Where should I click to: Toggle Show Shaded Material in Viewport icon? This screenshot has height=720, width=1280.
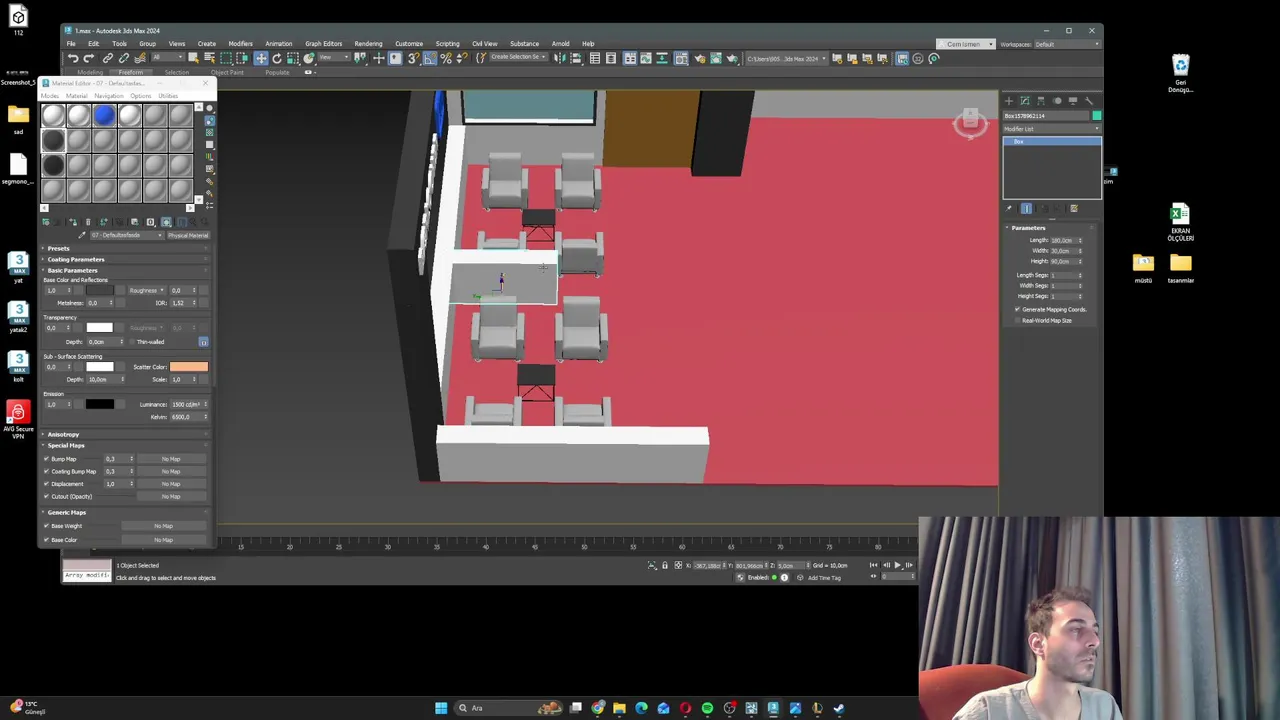coord(166,222)
